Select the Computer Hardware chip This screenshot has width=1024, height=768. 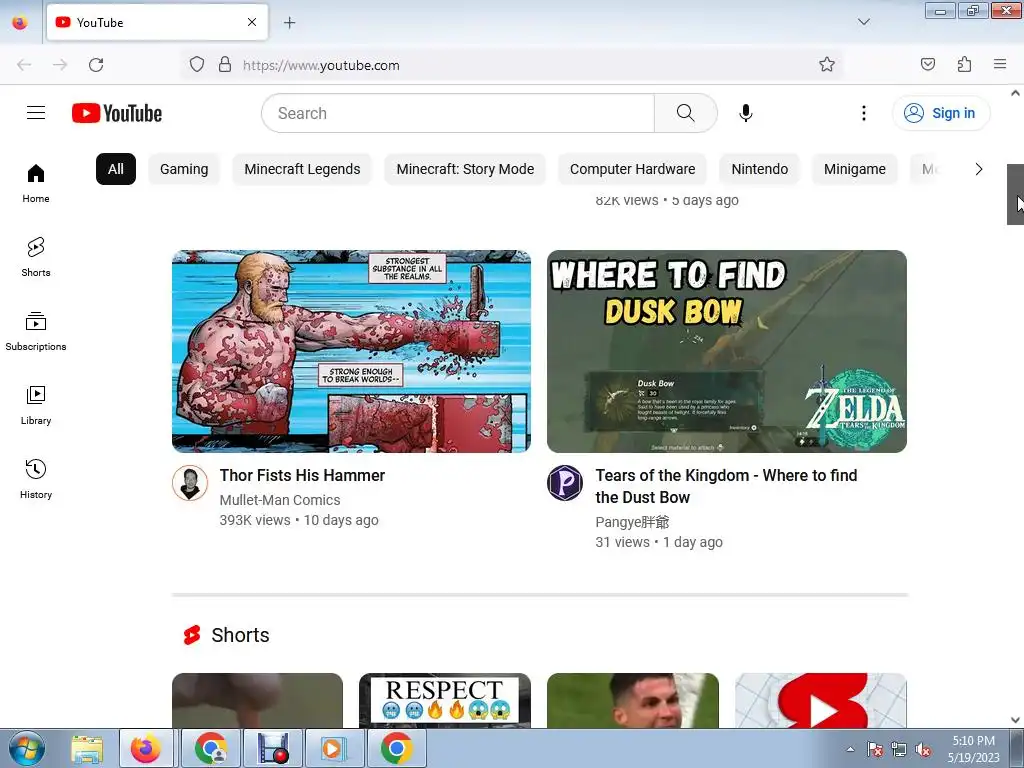pyautogui.click(x=632, y=169)
